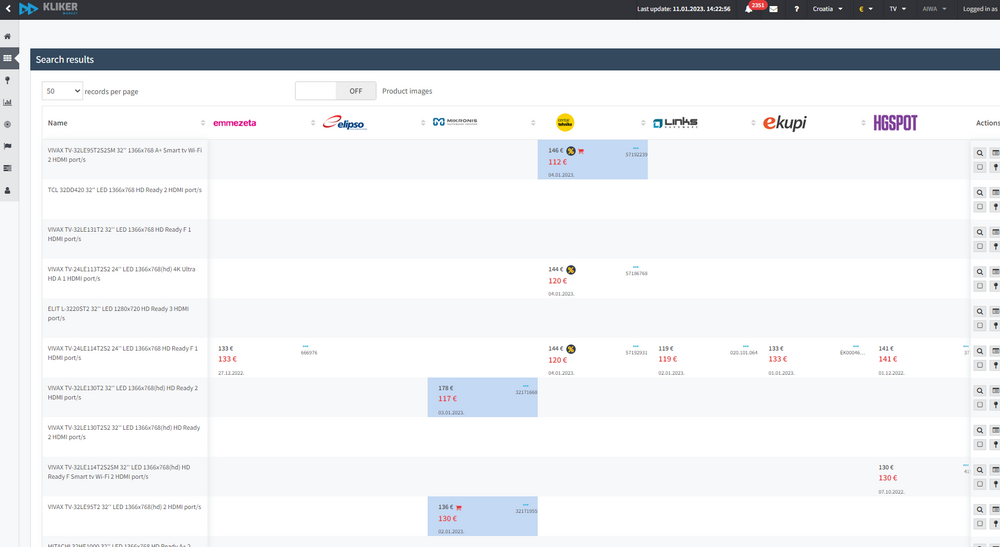
Task: Click the HGSPOT column header logo
Action: pyautogui.click(x=895, y=123)
